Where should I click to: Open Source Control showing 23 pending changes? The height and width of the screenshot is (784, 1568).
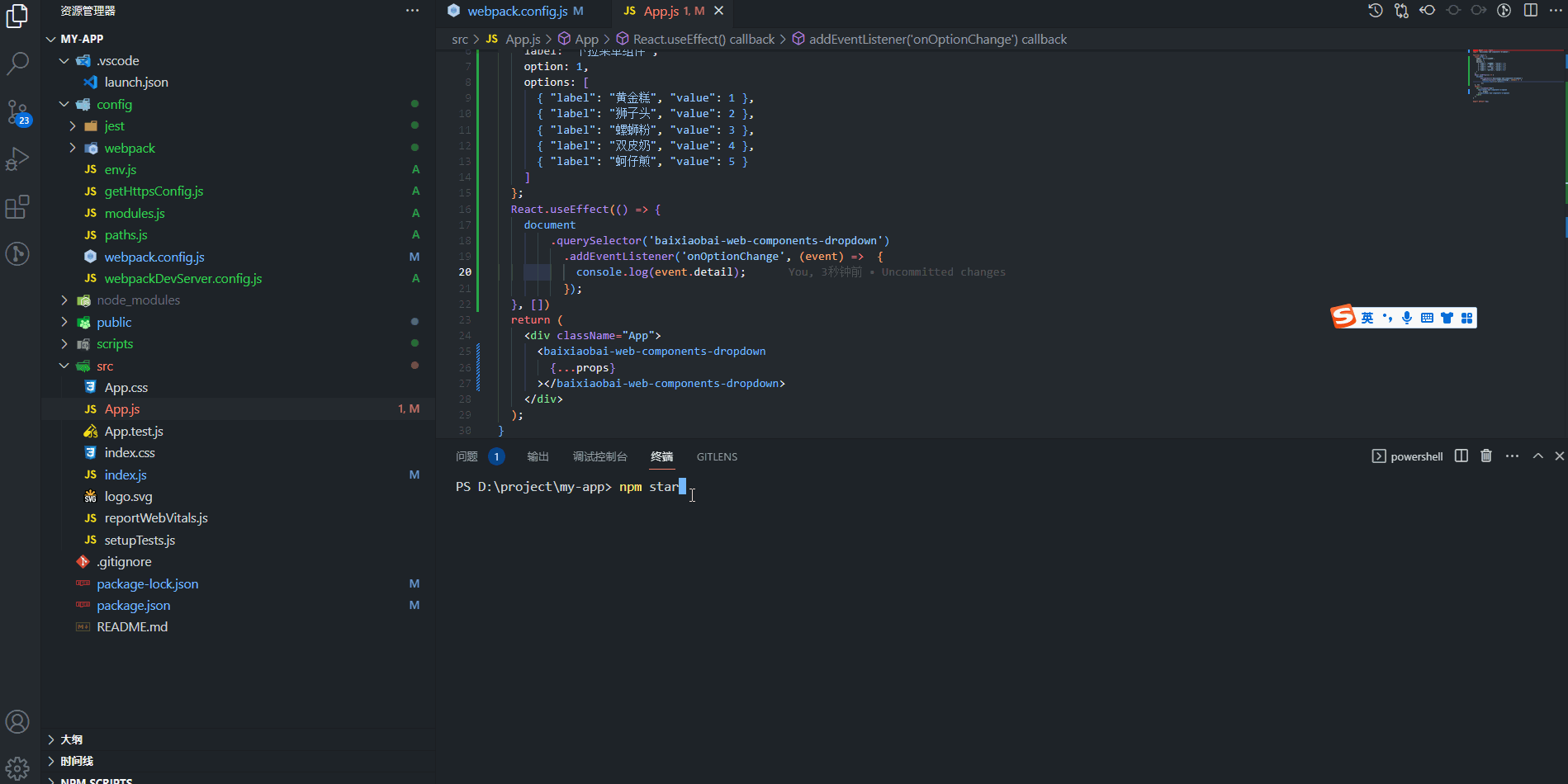tap(18, 112)
